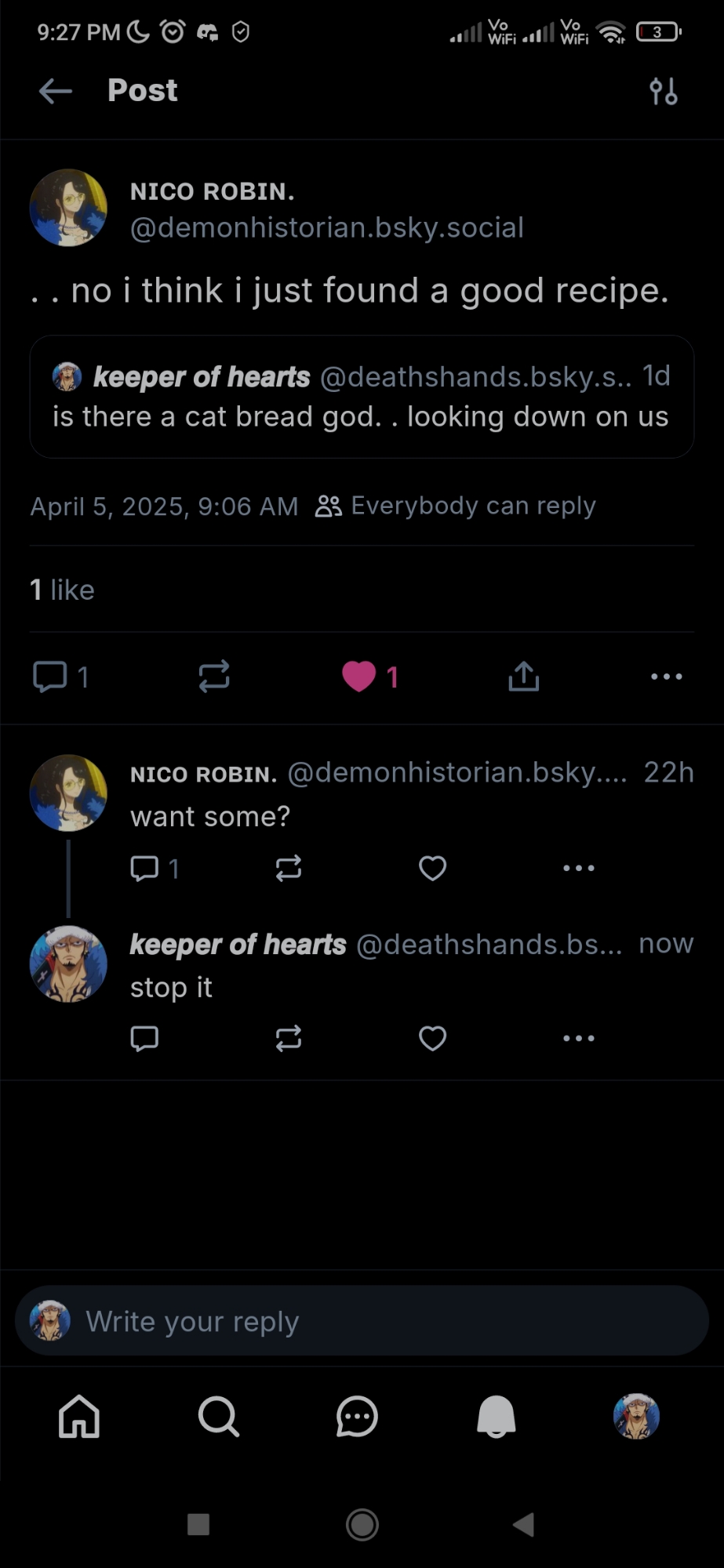This screenshot has width=724, height=1568.
Task: Open the Notifications bell tab
Action: pyautogui.click(x=496, y=1417)
